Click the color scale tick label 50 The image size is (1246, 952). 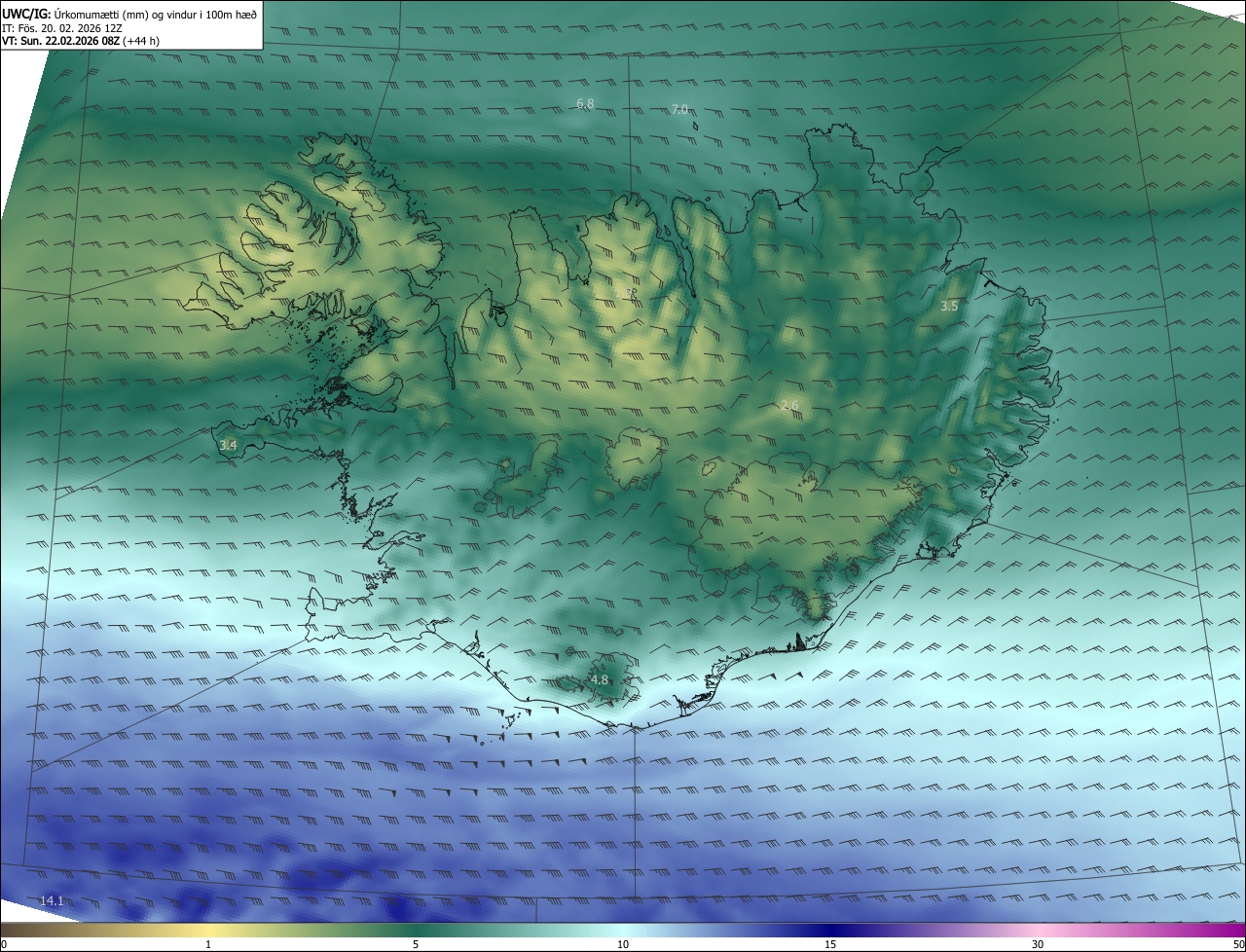tap(1238, 944)
